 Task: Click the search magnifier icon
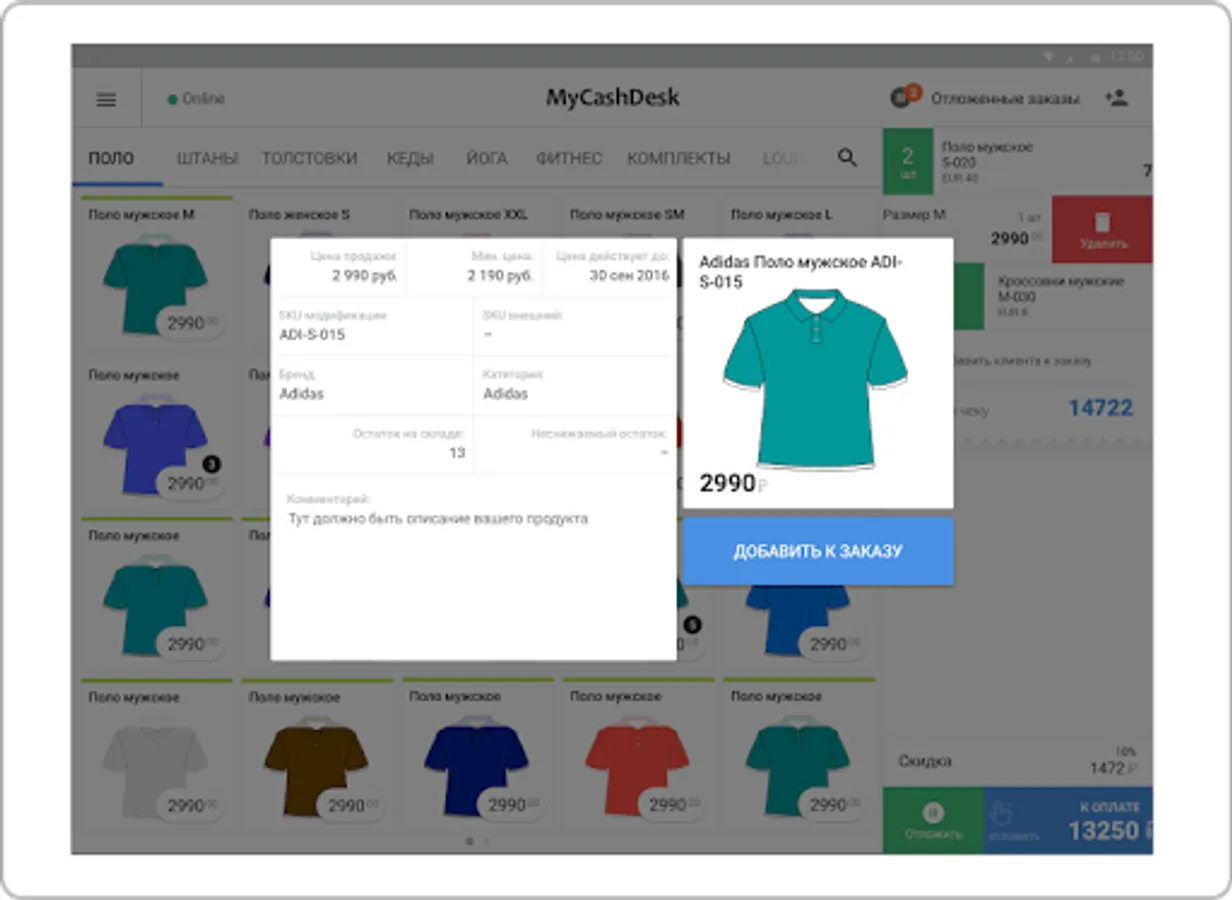847,157
